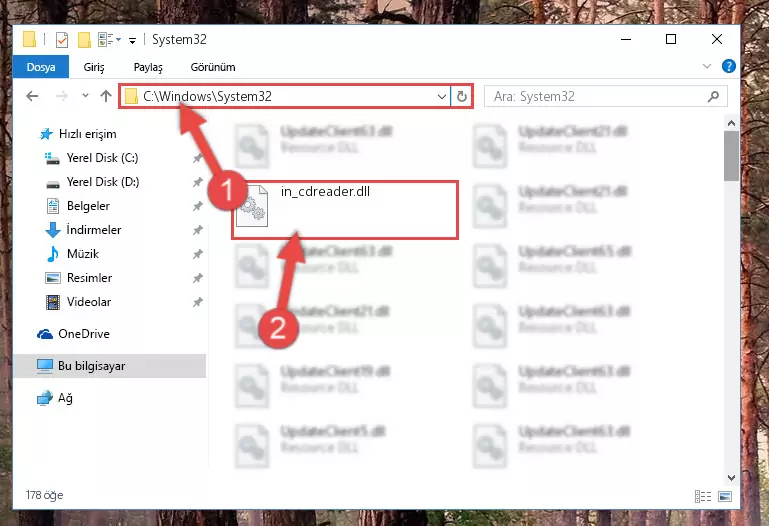This screenshot has height=526, width=769.
Task: Switch to large icons view in status bar
Action: click(725, 497)
